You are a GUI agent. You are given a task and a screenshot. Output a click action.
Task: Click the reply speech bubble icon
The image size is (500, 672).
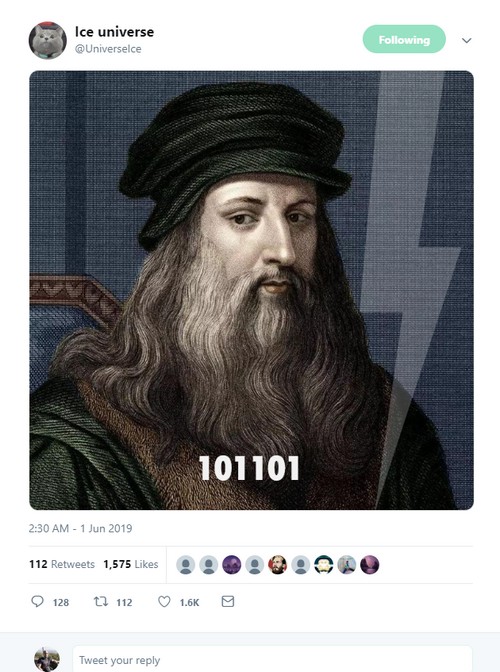[x=37, y=601]
